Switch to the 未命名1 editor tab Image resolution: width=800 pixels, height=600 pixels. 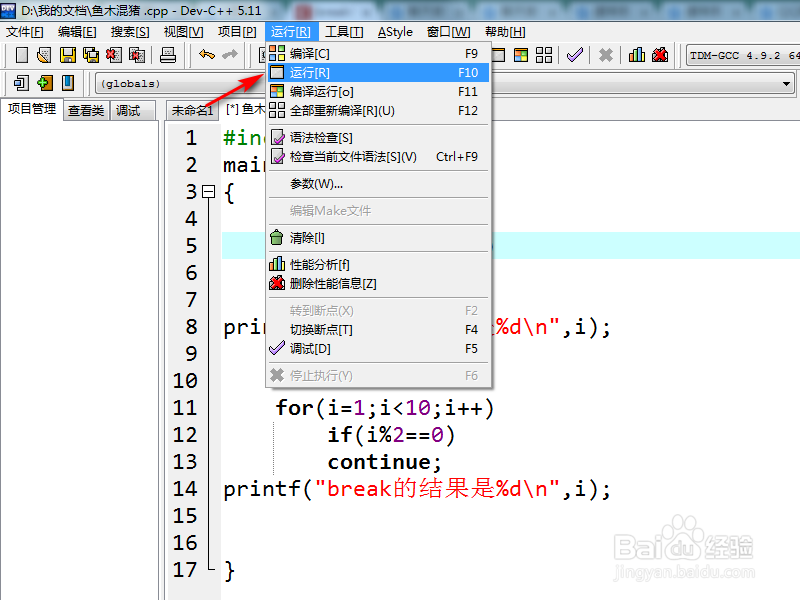coord(192,110)
